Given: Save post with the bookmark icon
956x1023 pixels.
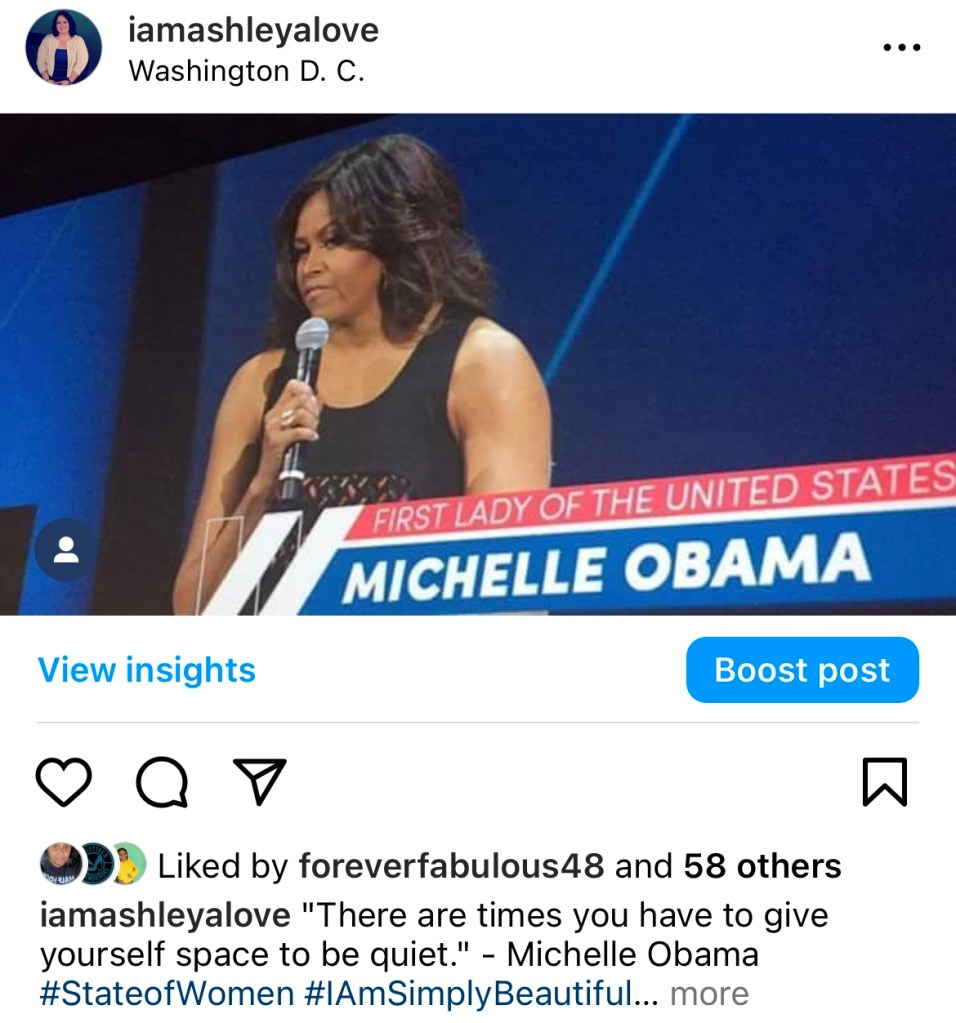Looking at the screenshot, I should [885, 782].
